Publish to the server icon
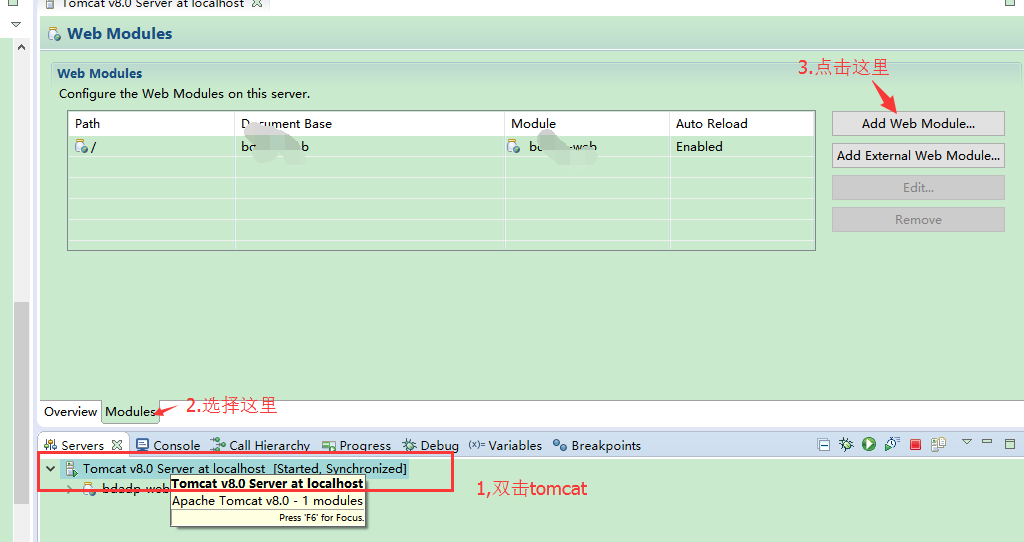Screen dimensions: 1024x542 pos(938,444)
